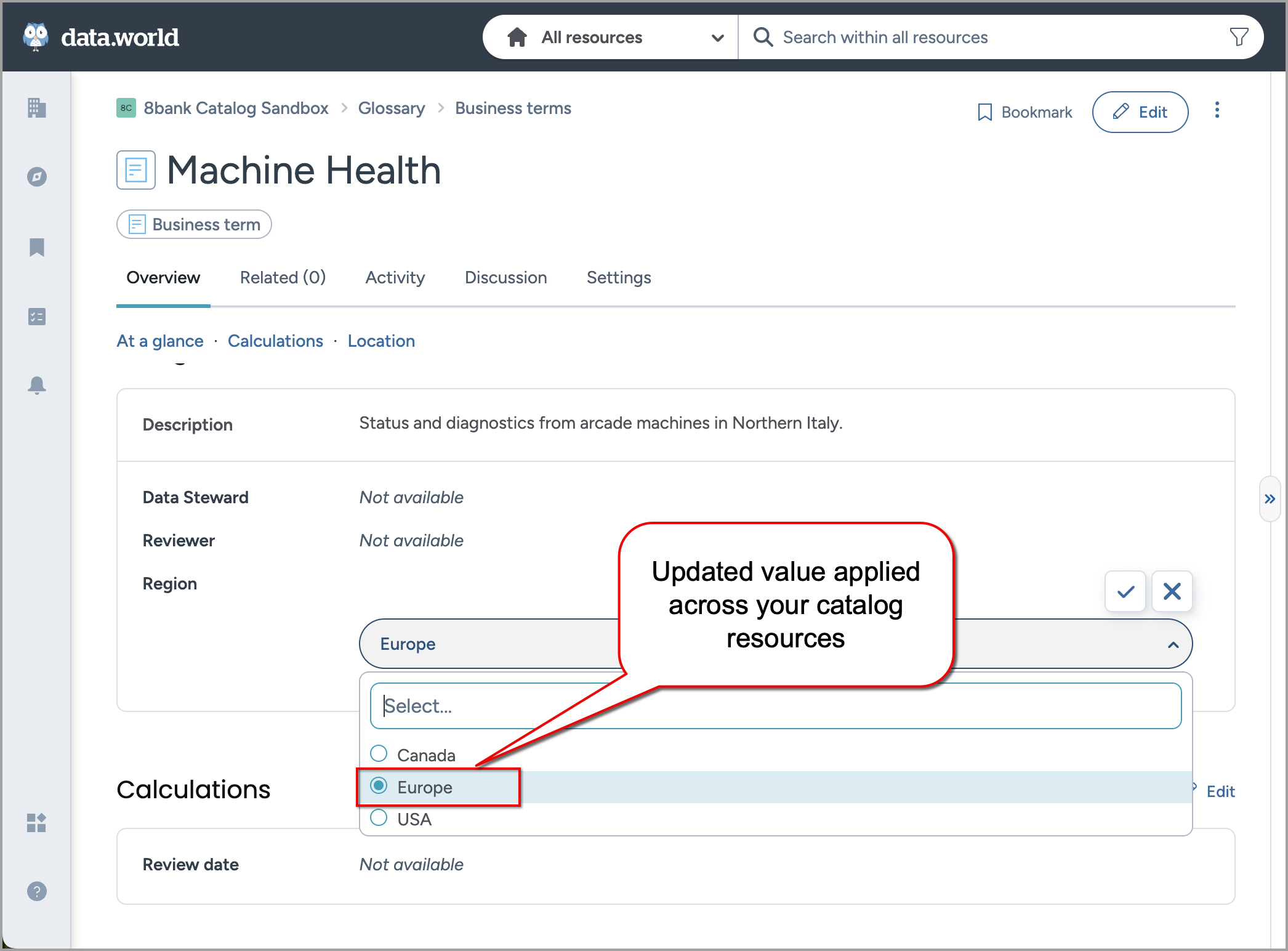Image resolution: width=1288 pixels, height=951 pixels.
Task: Open the organizations building icon in sidebar
Action: tap(37, 108)
